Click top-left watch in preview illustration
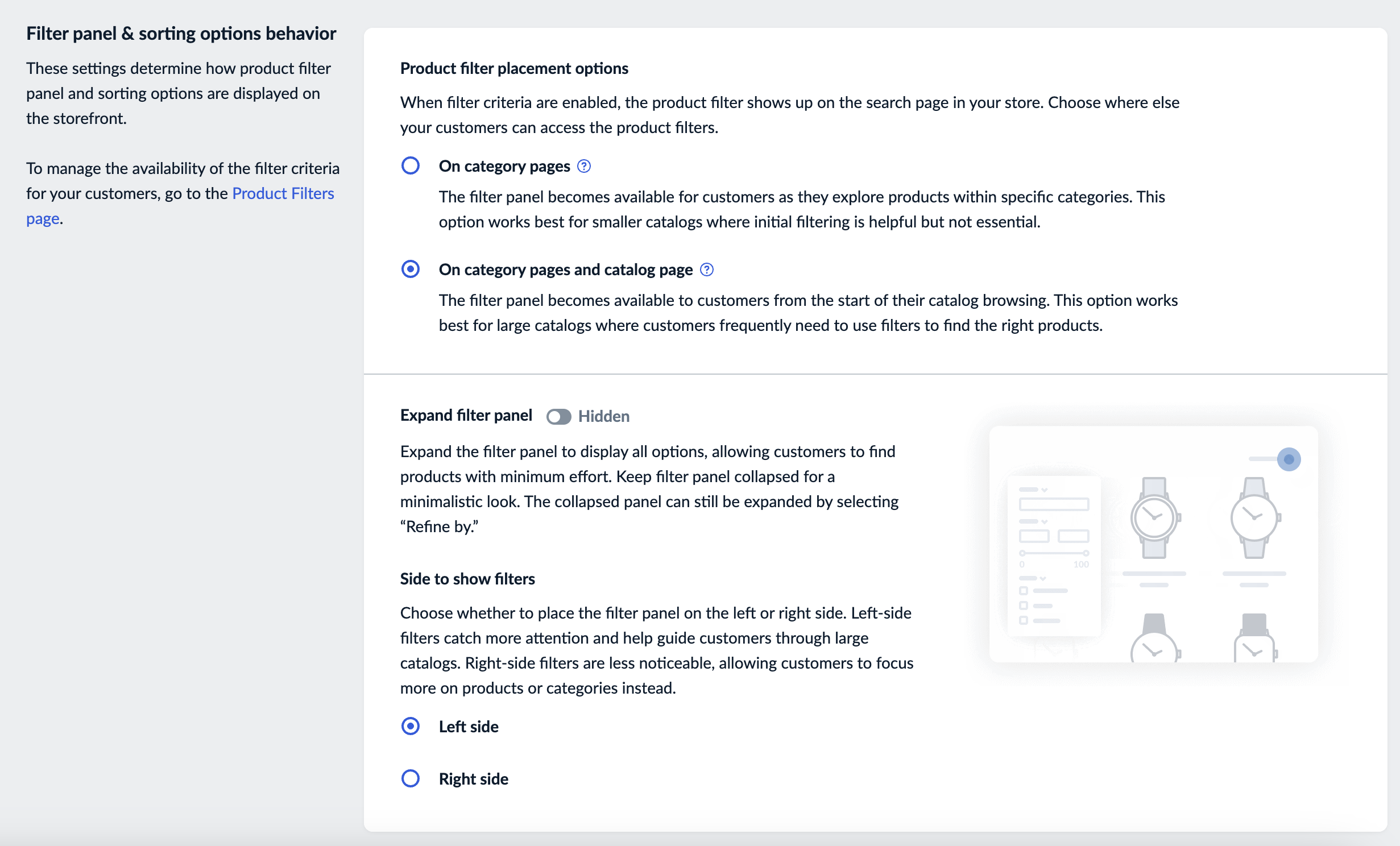Image resolution: width=1400 pixels, height=846 pixels. (x=1154, y=518)
